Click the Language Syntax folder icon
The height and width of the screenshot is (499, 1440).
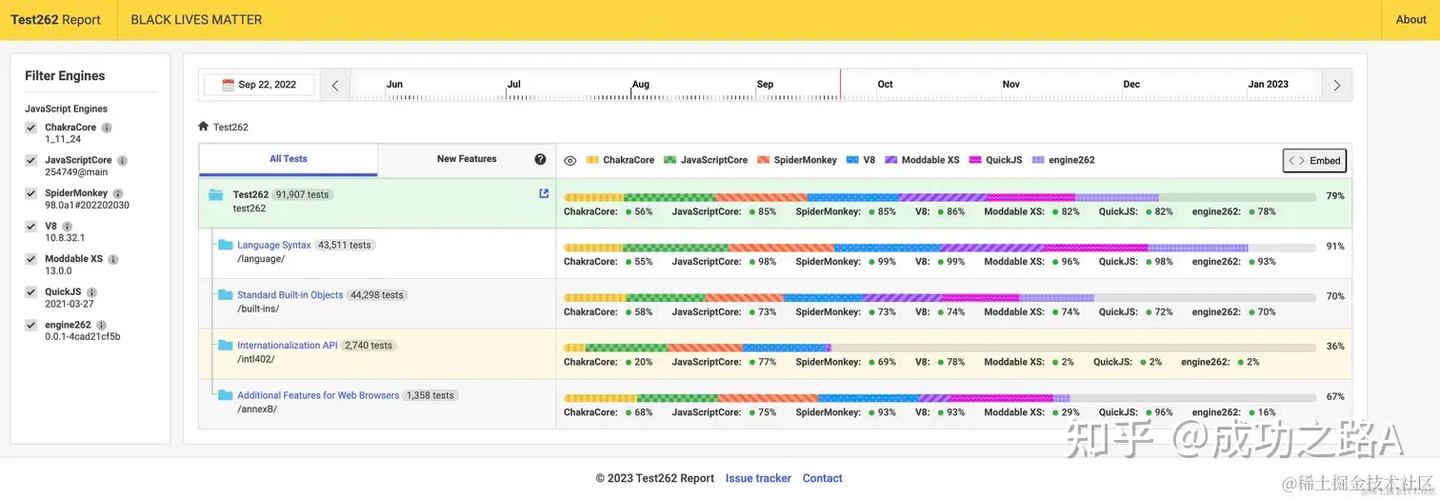point(225,245)
